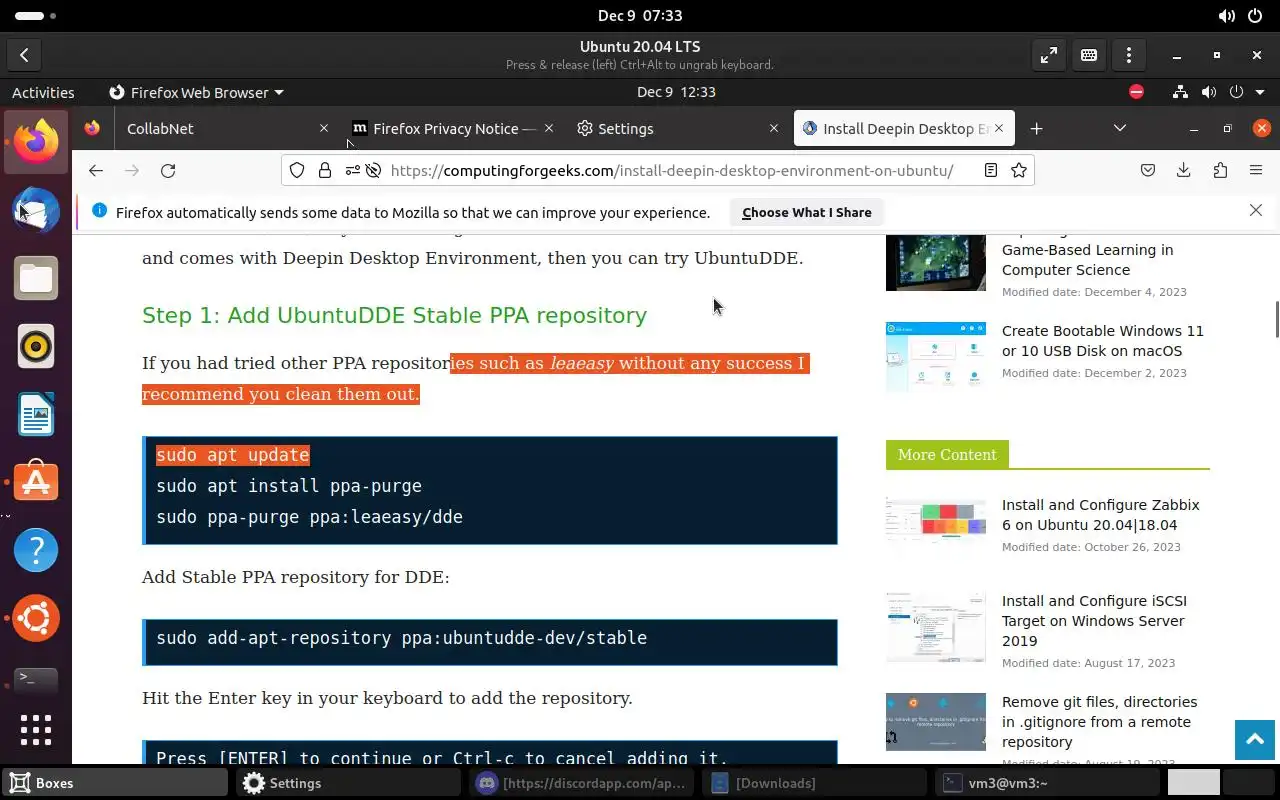Open the site permissions icon in address bar
This screenshot has width=1280, height=800.
[x=352, y=170]
